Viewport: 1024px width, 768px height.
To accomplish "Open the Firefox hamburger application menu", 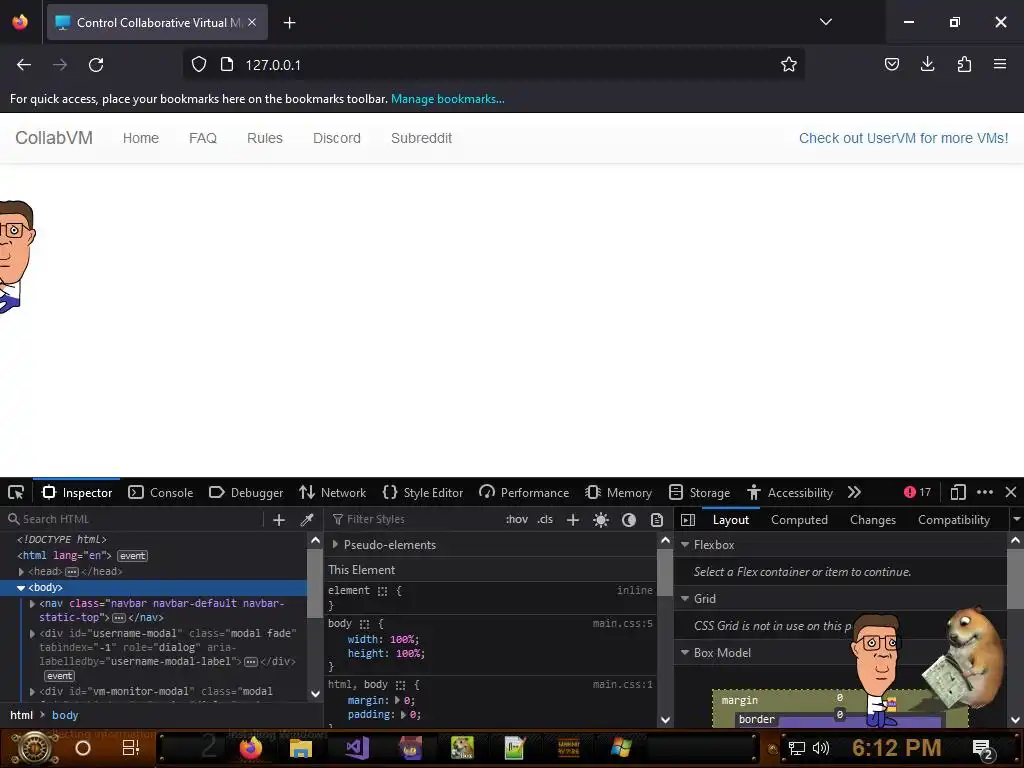I will pos(1000,64).
